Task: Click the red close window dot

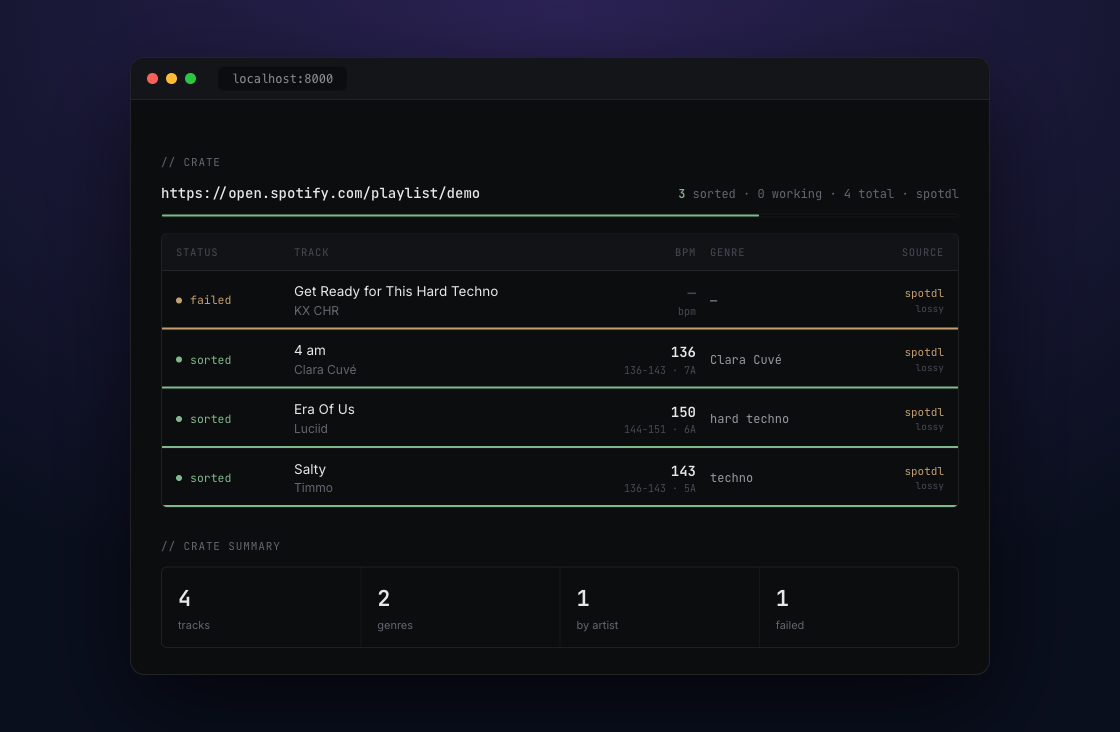Action: click(152, 79)
